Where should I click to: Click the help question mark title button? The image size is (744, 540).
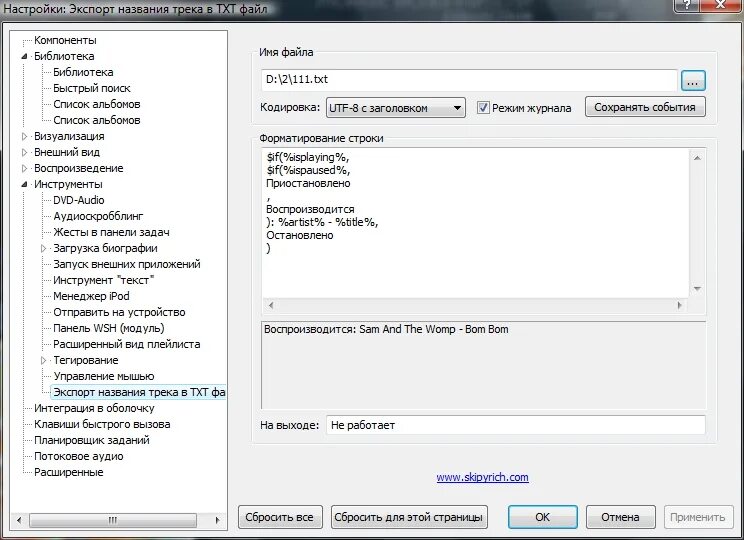pyautogui.click(x=689, y=5)
